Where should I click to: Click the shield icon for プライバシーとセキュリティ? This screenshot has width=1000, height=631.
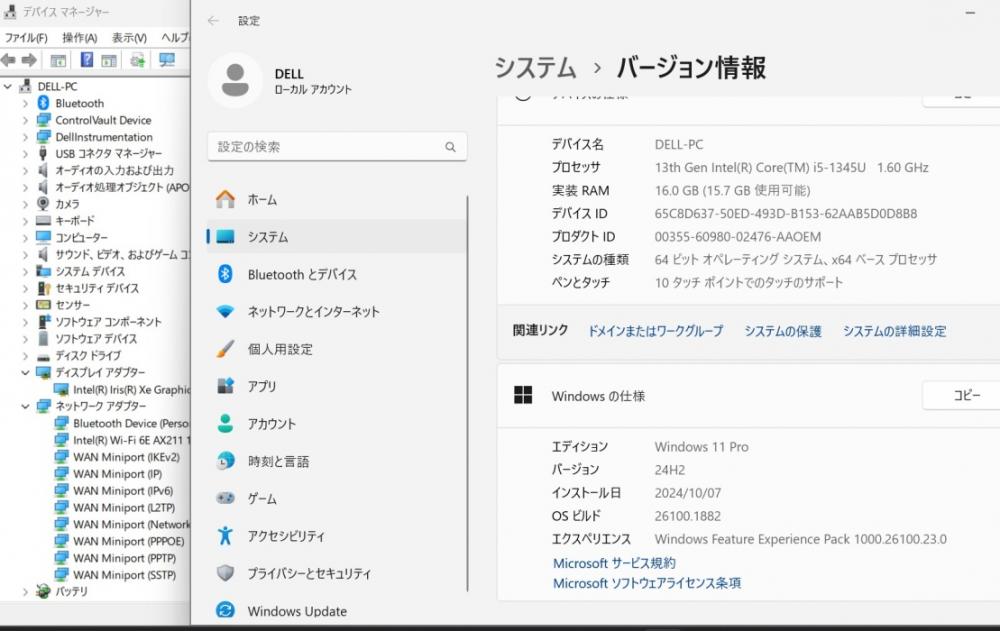coord(225,573)
